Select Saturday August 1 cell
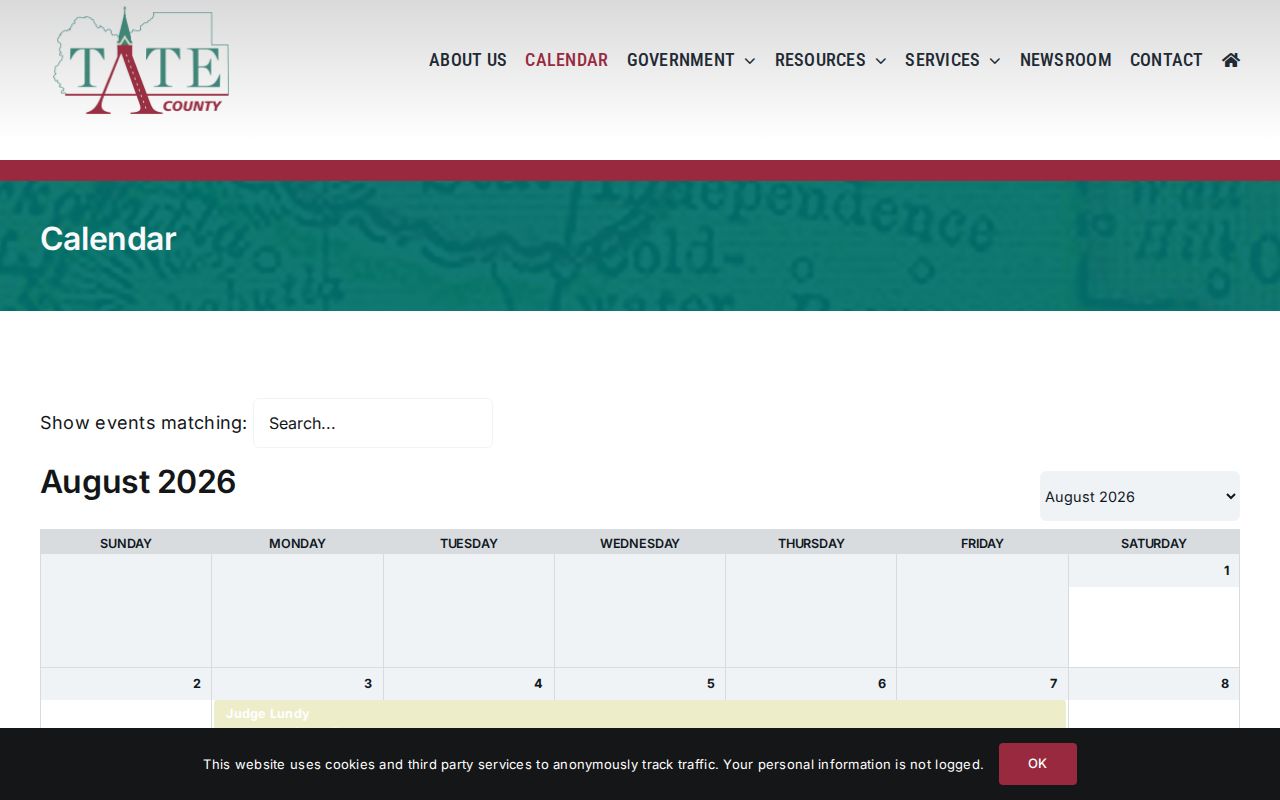The height and width of the screenshot is (800, 1280). pos(1154,611)
